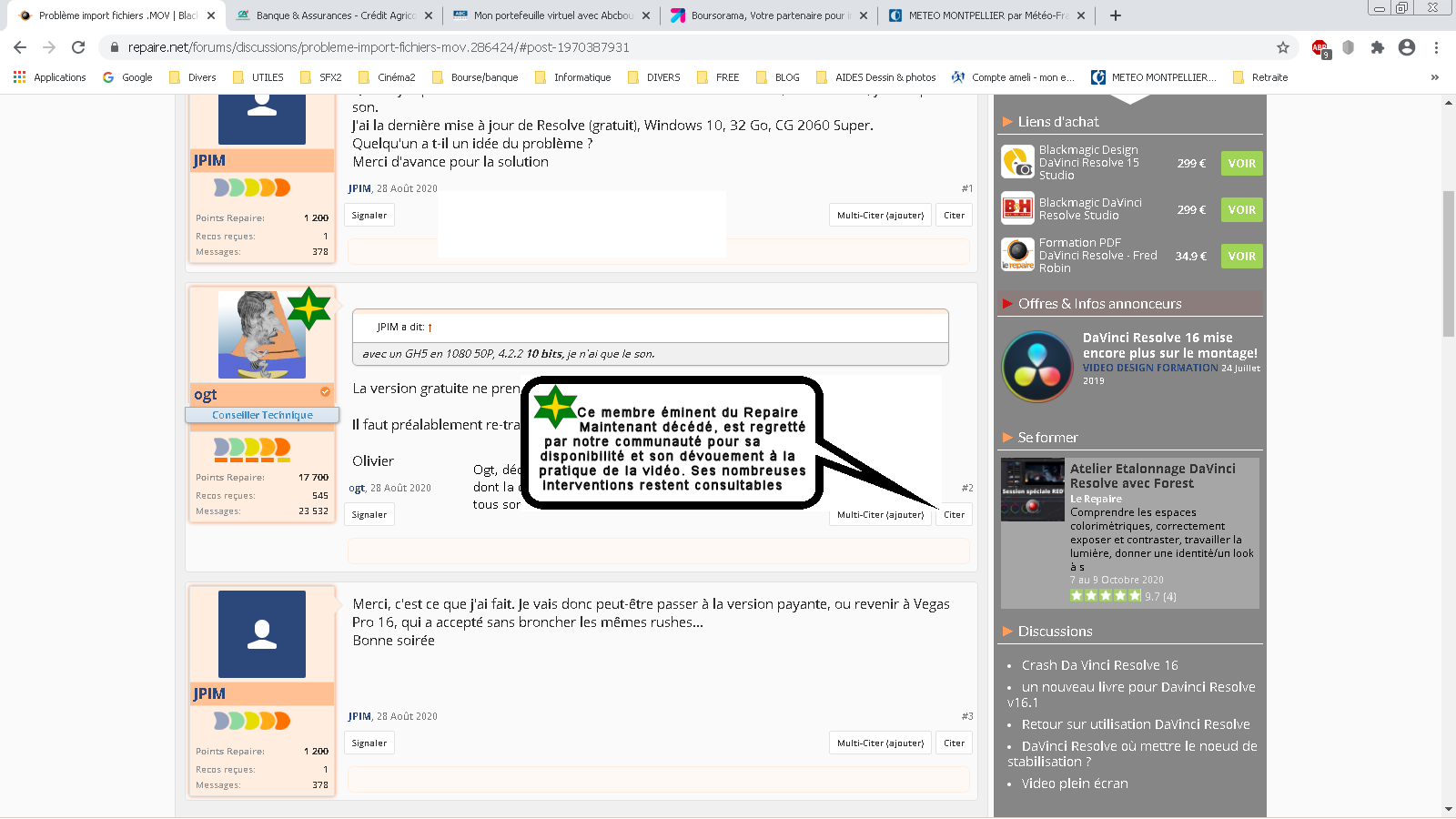This screenshot has width=1456, height=819.
Task: Open 'Atelier Etalonnage DaVinci Resolve avec Forest' link
Action: [1153, 476]
